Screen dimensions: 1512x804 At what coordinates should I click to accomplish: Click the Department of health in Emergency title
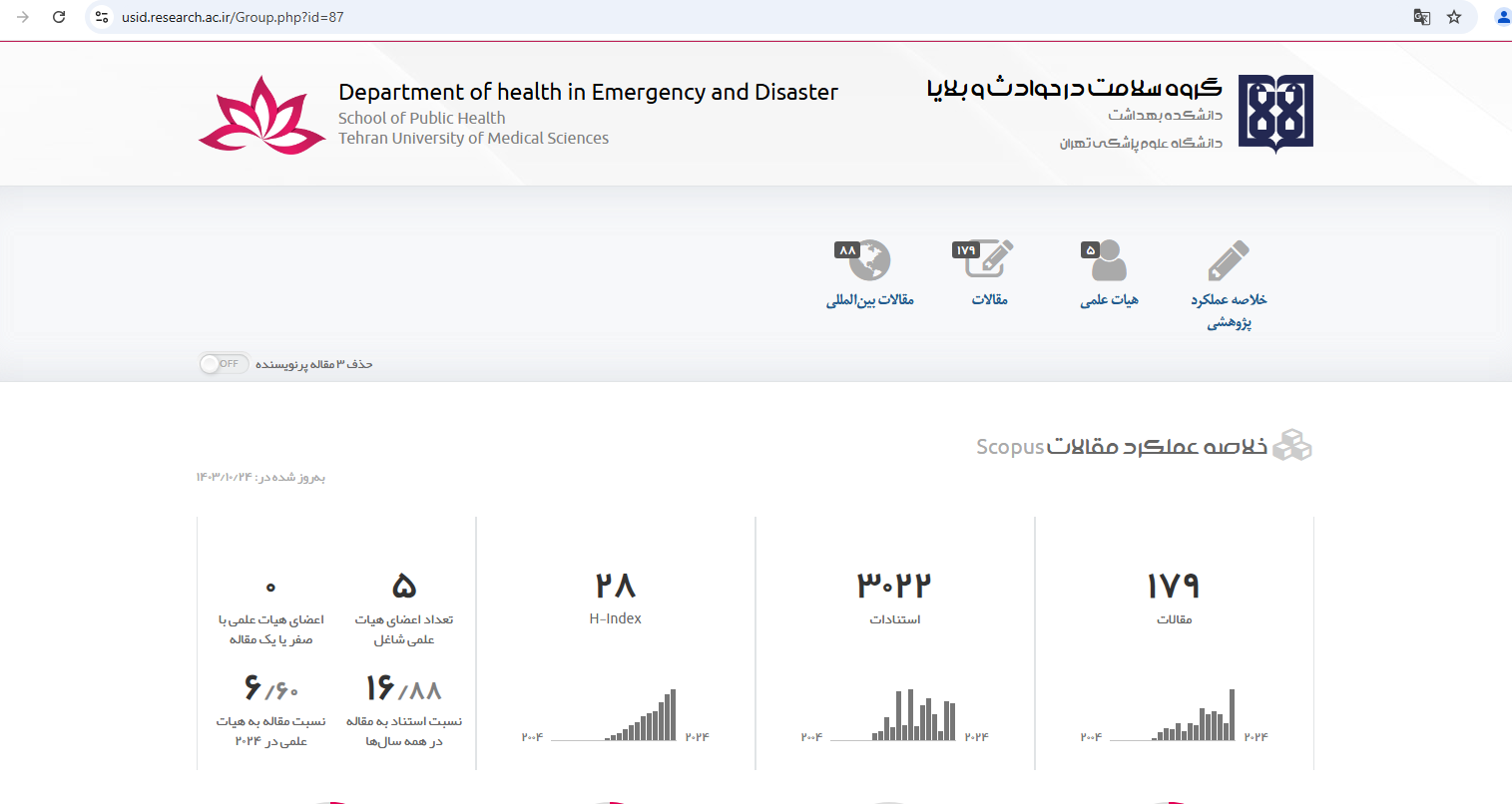click(588, 92)
